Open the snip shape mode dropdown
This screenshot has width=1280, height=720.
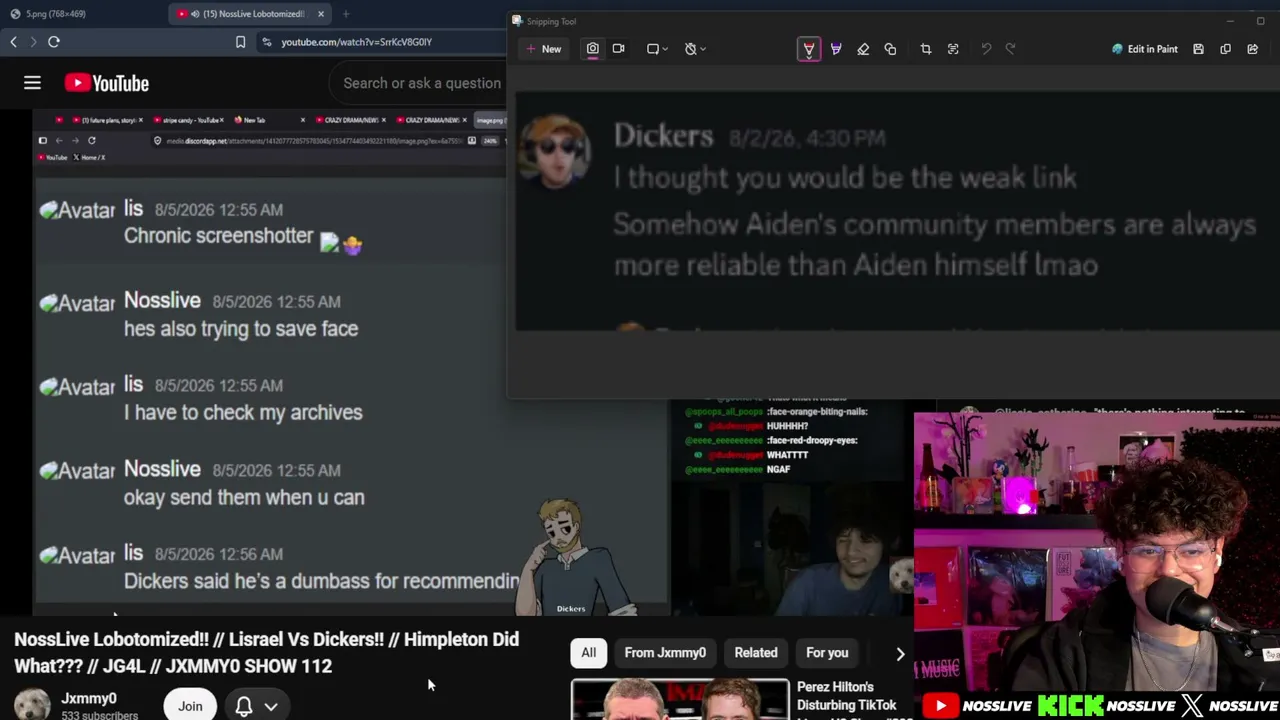pos(656,49)
